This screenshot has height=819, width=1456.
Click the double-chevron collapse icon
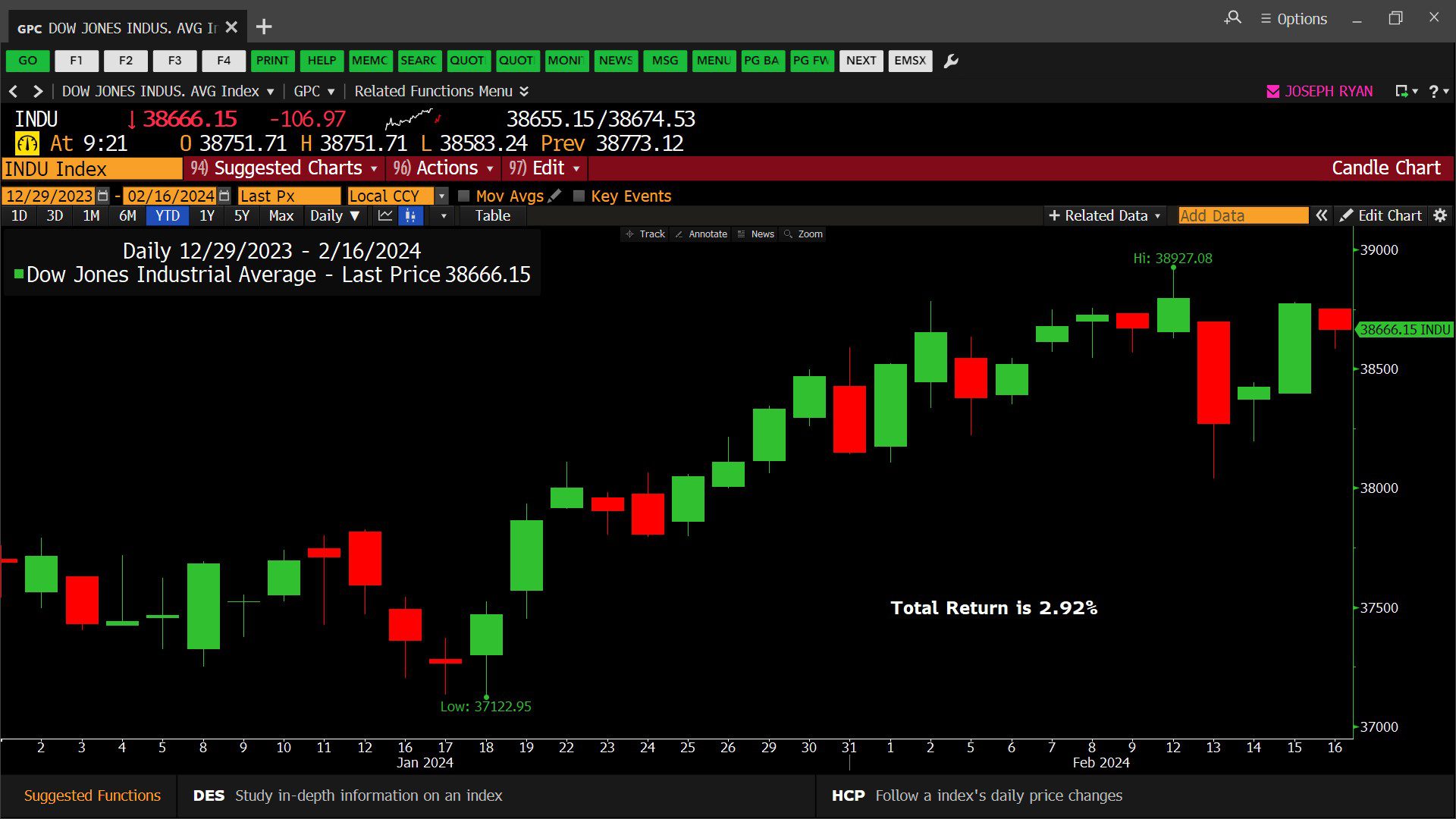pos(1322,215)
